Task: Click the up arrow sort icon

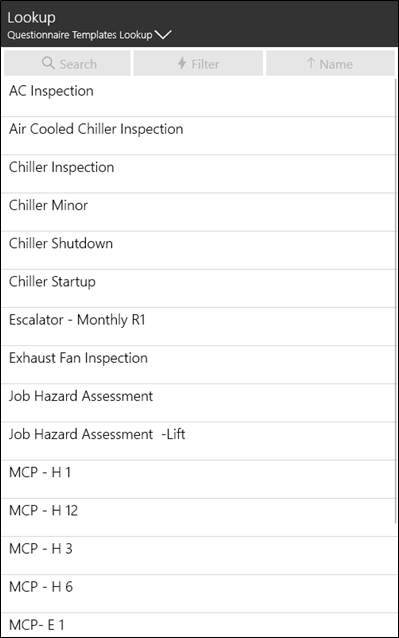Action: (x=311, y=63)
